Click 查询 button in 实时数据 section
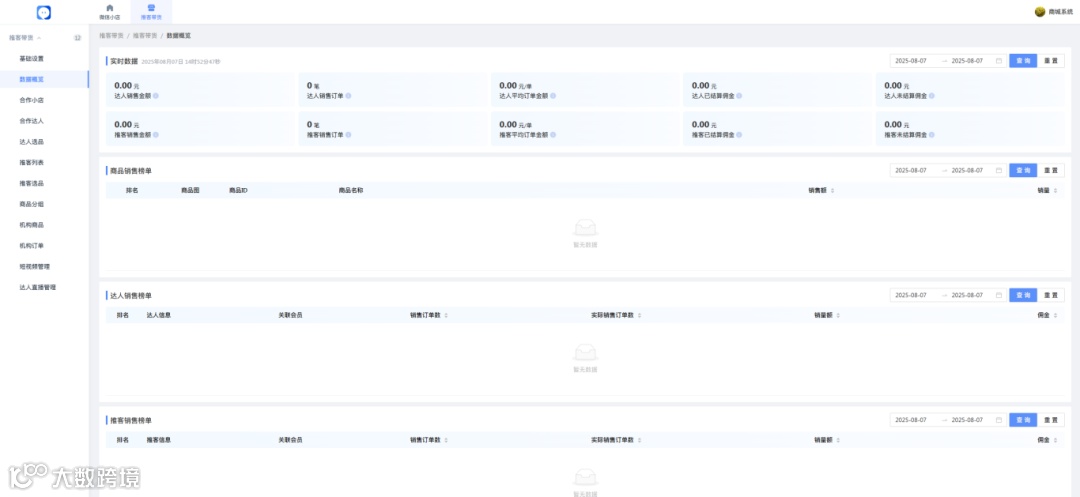Viewport: 1080px width, 497px height. coord(1023,61)
